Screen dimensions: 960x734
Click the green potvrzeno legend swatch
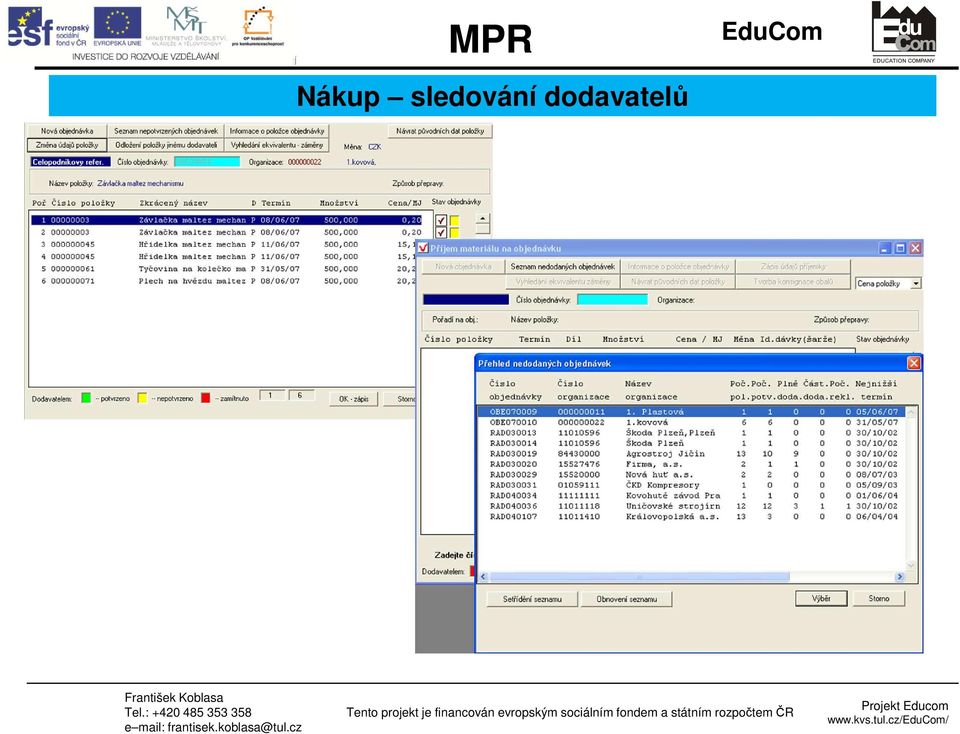point(86,398)
